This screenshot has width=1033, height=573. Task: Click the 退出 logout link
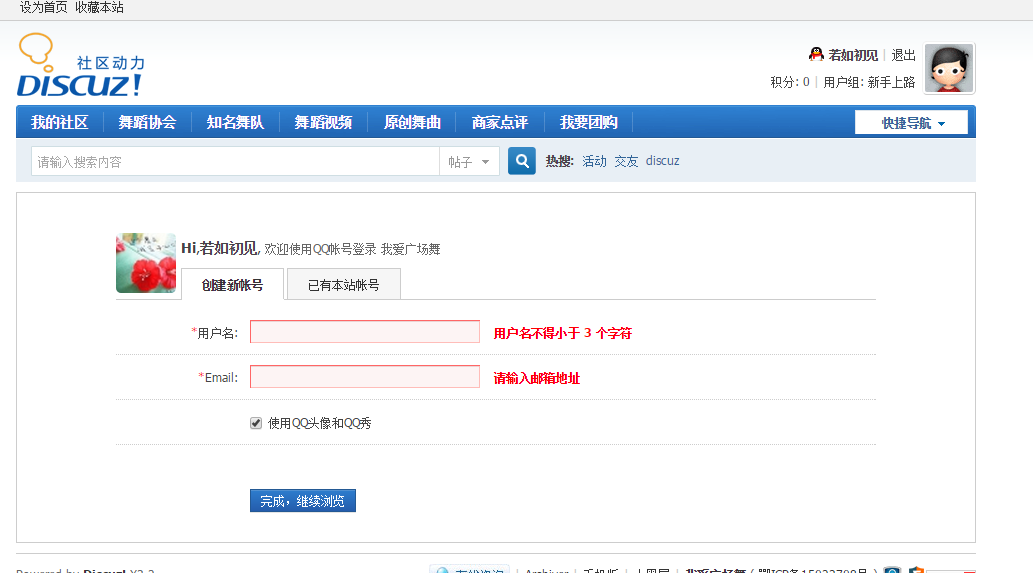coord(903,55)
